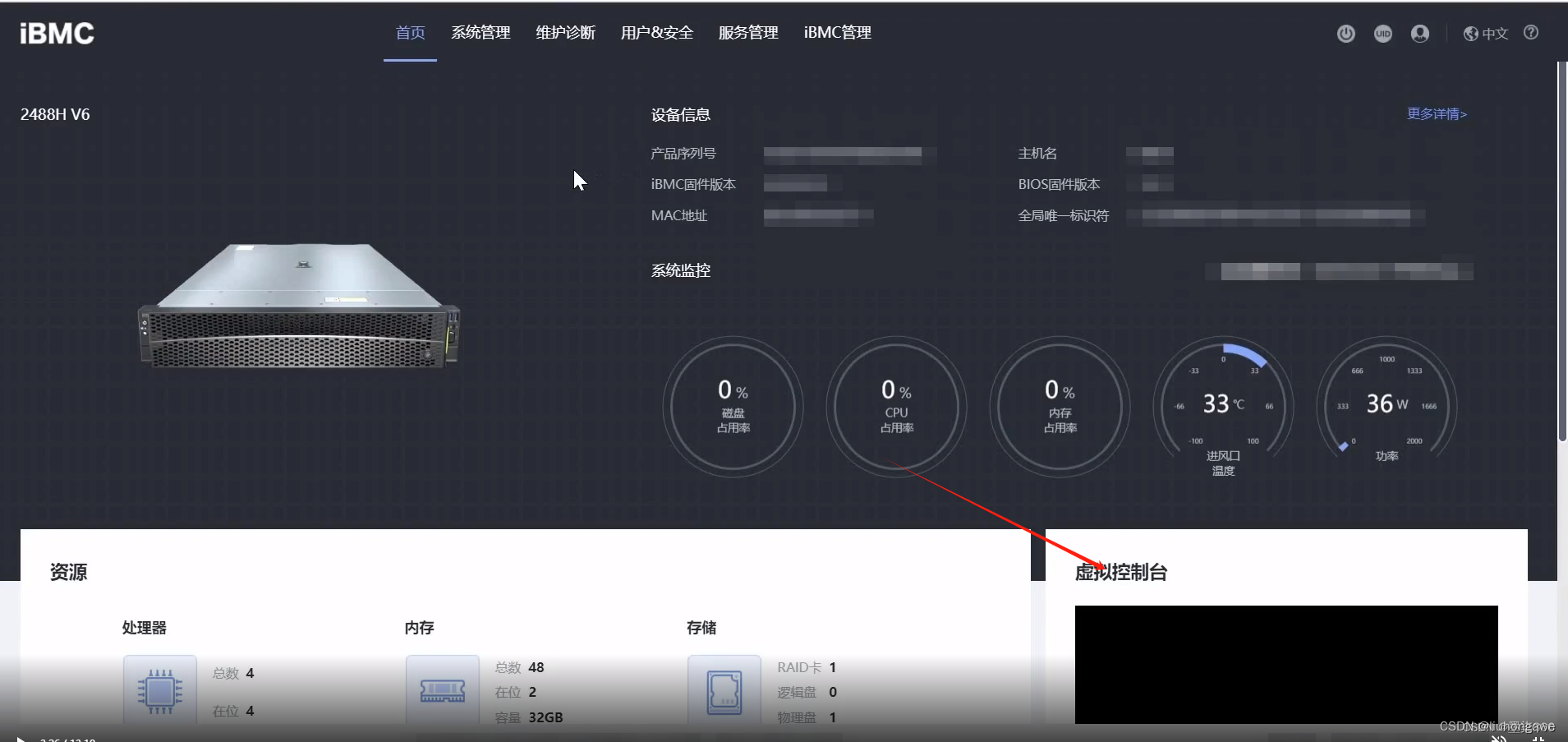1568x742 pixels.
Task: Click the 虚拟控制台 heading
Action: [x=1121, y=573]
